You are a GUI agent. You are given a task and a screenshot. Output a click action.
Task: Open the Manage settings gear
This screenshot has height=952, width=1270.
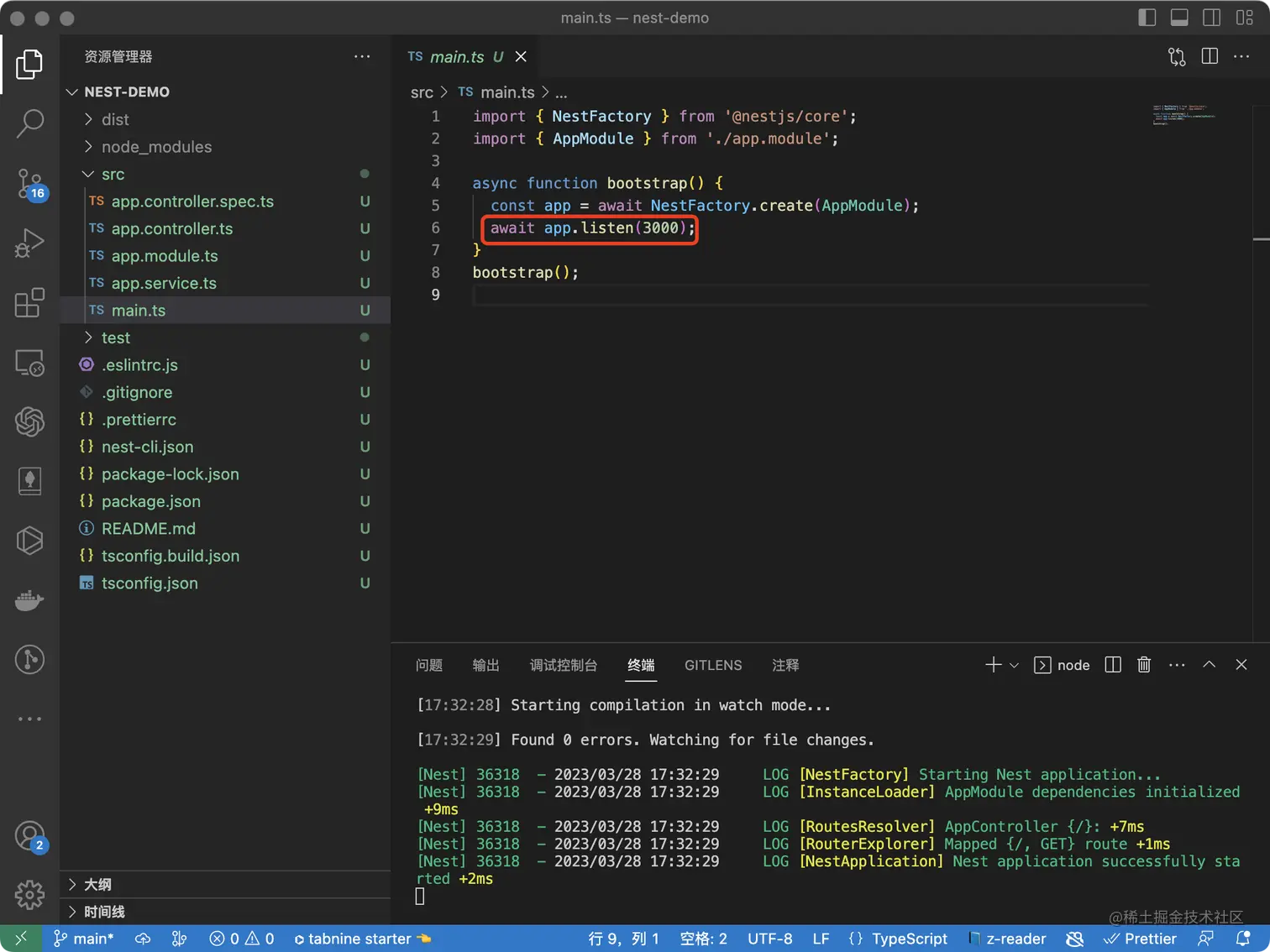click(x=29, y=894)
